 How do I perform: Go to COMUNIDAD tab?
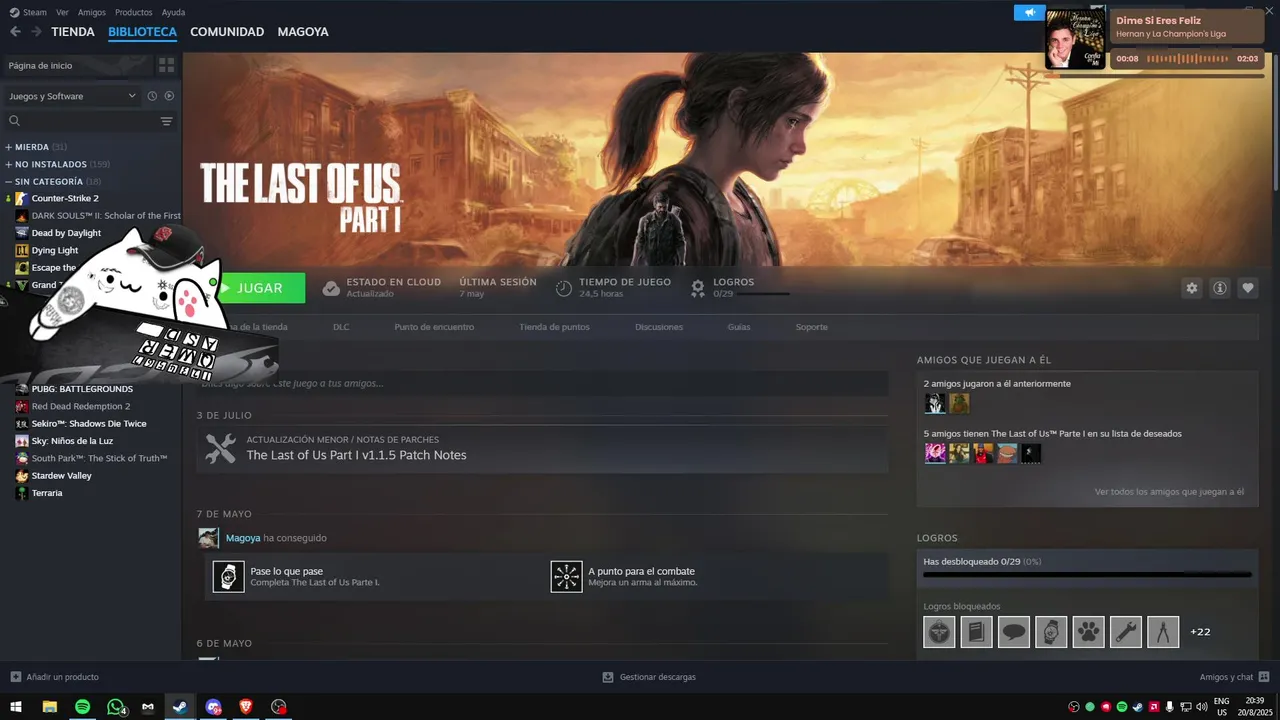pos(227,32)
